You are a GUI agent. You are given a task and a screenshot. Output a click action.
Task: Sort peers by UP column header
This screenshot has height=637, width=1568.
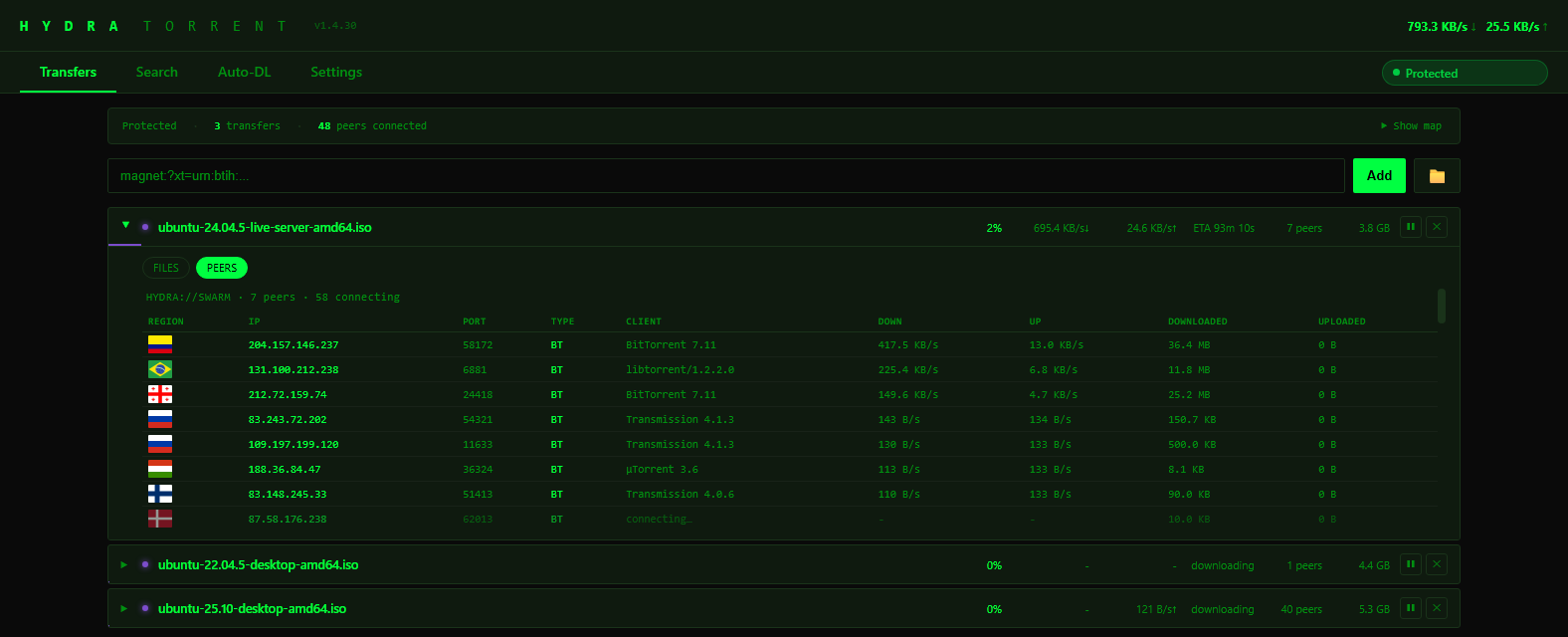[1036, 321]
